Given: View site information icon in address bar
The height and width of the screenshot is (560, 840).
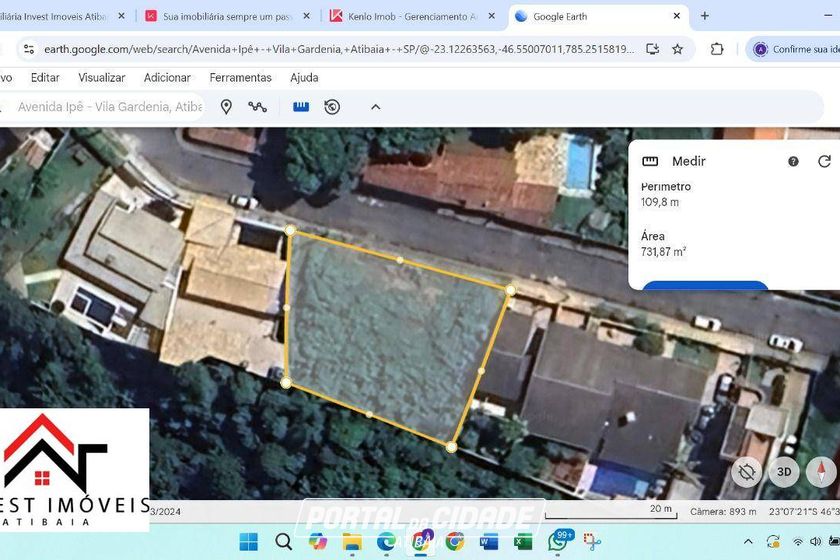Looking at the screenshot, I should tap(29, 49).
